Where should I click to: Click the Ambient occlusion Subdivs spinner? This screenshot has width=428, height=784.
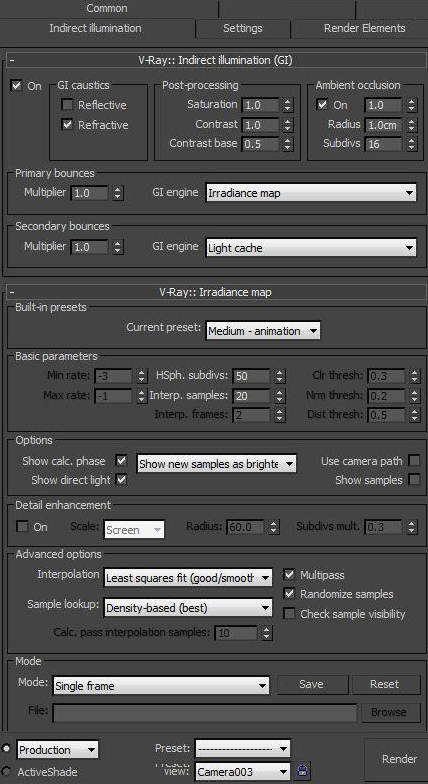click(411, 144)
